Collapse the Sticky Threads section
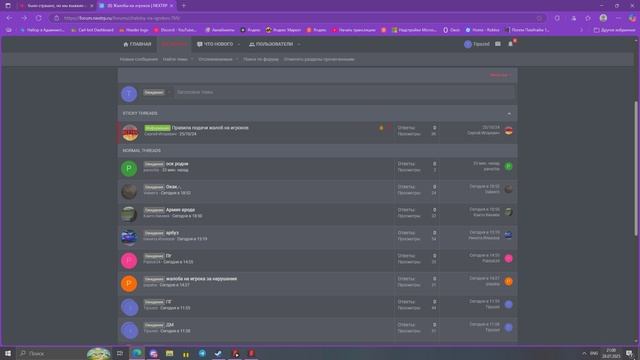This screenshot has height=360, width=640. (x=509, y=113)
